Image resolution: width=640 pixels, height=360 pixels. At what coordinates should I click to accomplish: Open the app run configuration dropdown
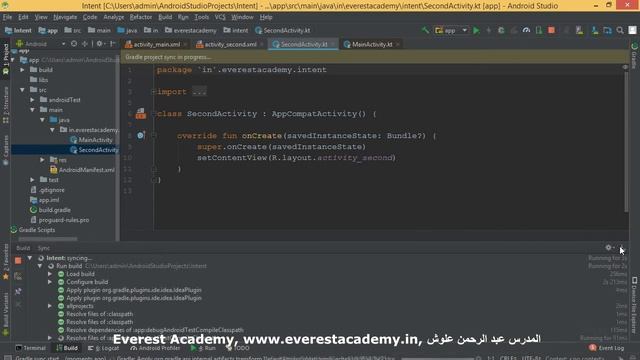point(451,30)
